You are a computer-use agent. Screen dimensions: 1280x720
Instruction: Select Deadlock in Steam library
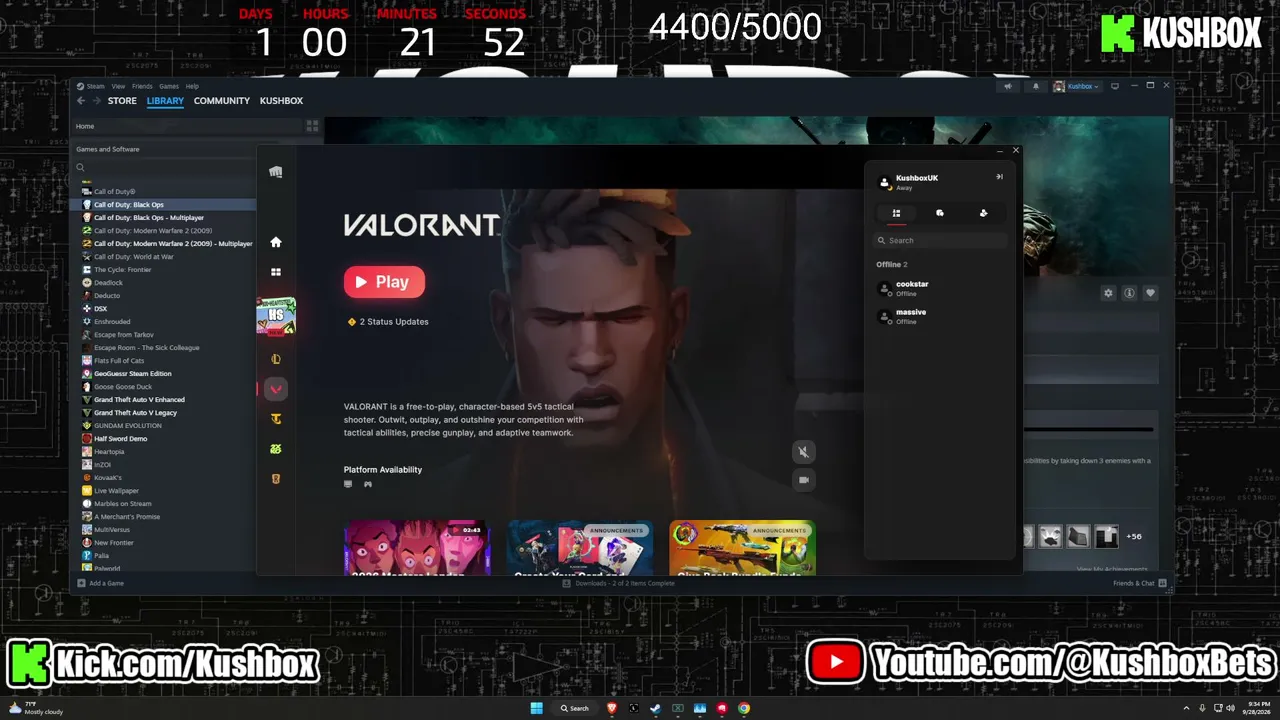109,282
